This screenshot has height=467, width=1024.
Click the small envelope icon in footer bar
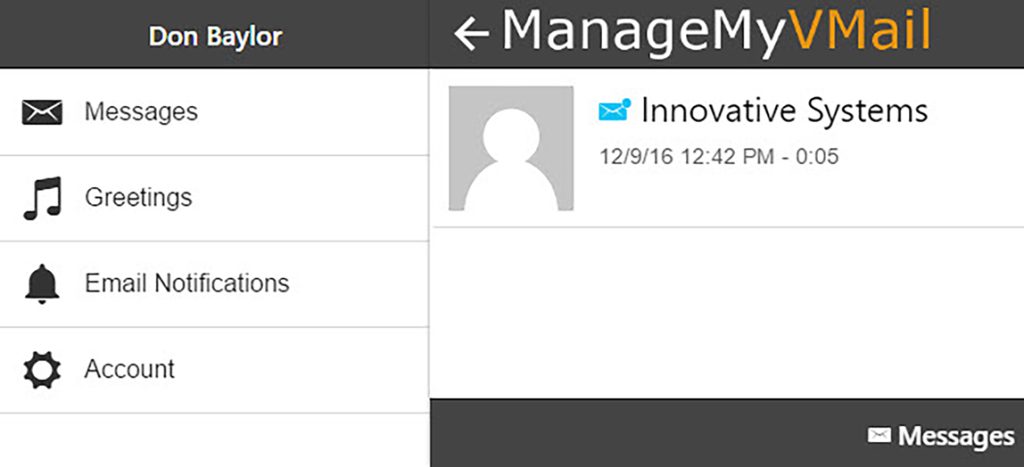pyautogui.click(x=879, y=435)
